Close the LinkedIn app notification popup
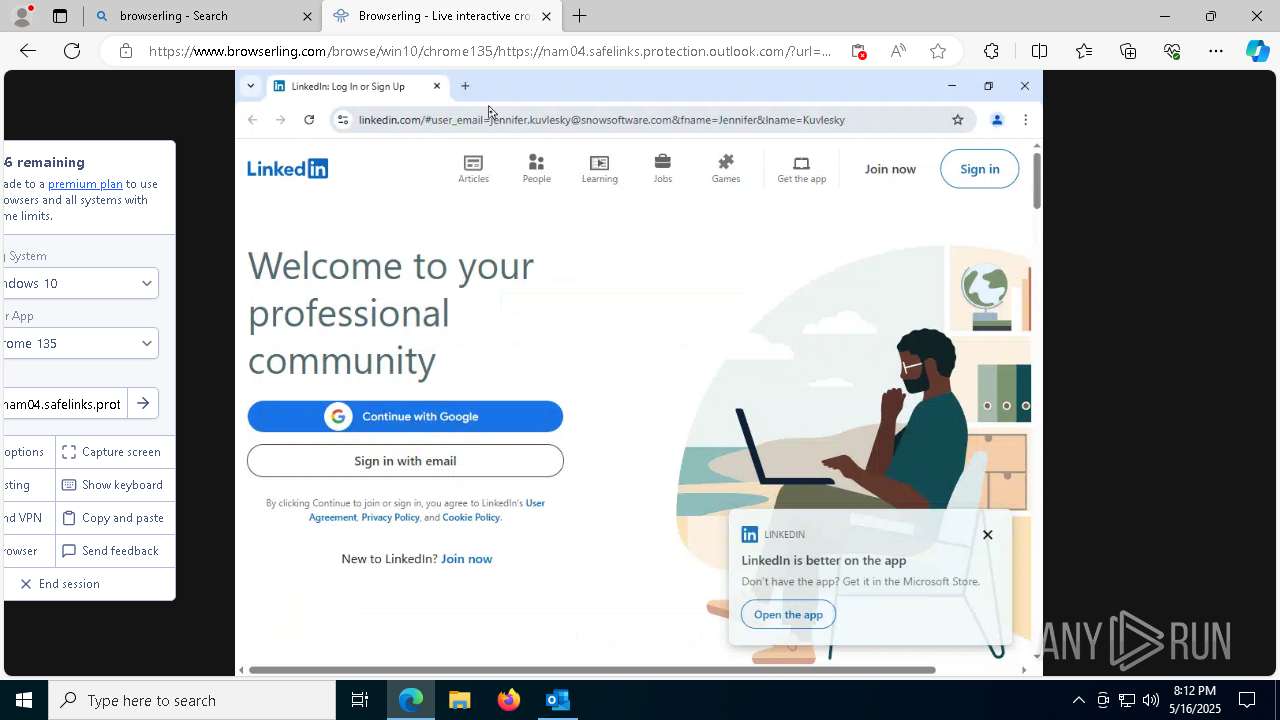 coord(987,534)
